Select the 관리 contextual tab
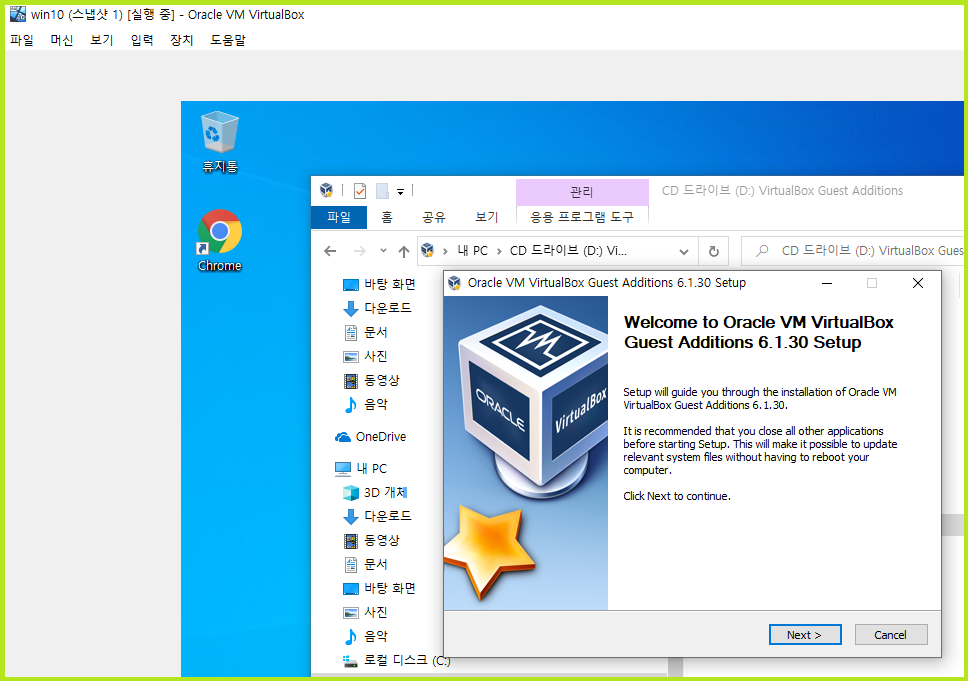 tap(582, 192)
